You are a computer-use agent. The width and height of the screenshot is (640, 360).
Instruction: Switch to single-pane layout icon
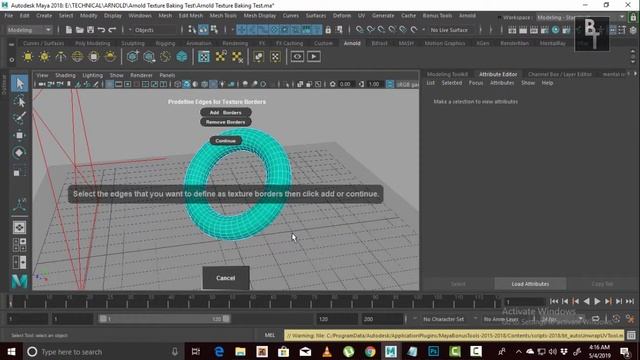coord(19,227)
